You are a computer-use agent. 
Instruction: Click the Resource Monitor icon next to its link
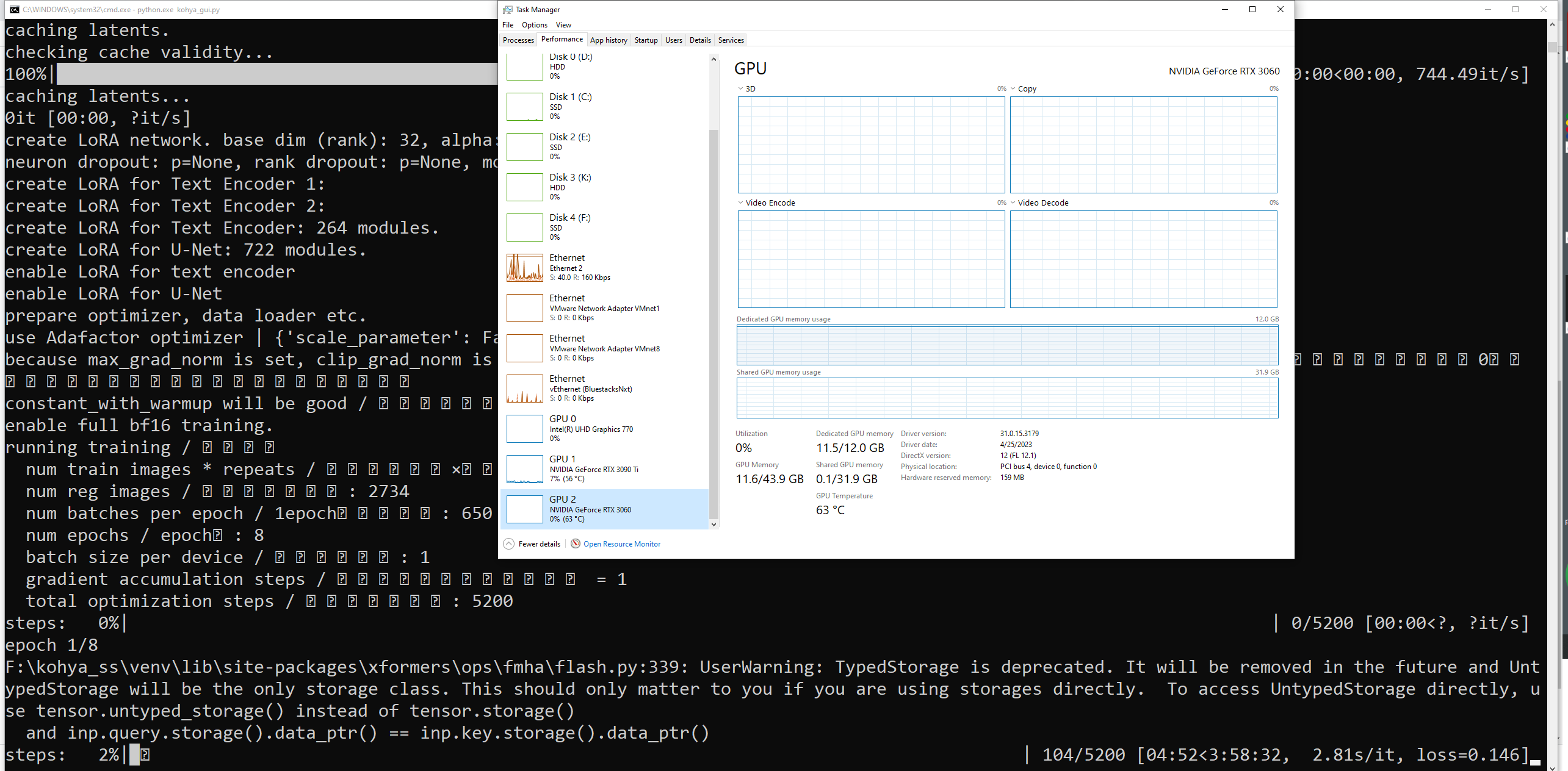pos(574,543)
